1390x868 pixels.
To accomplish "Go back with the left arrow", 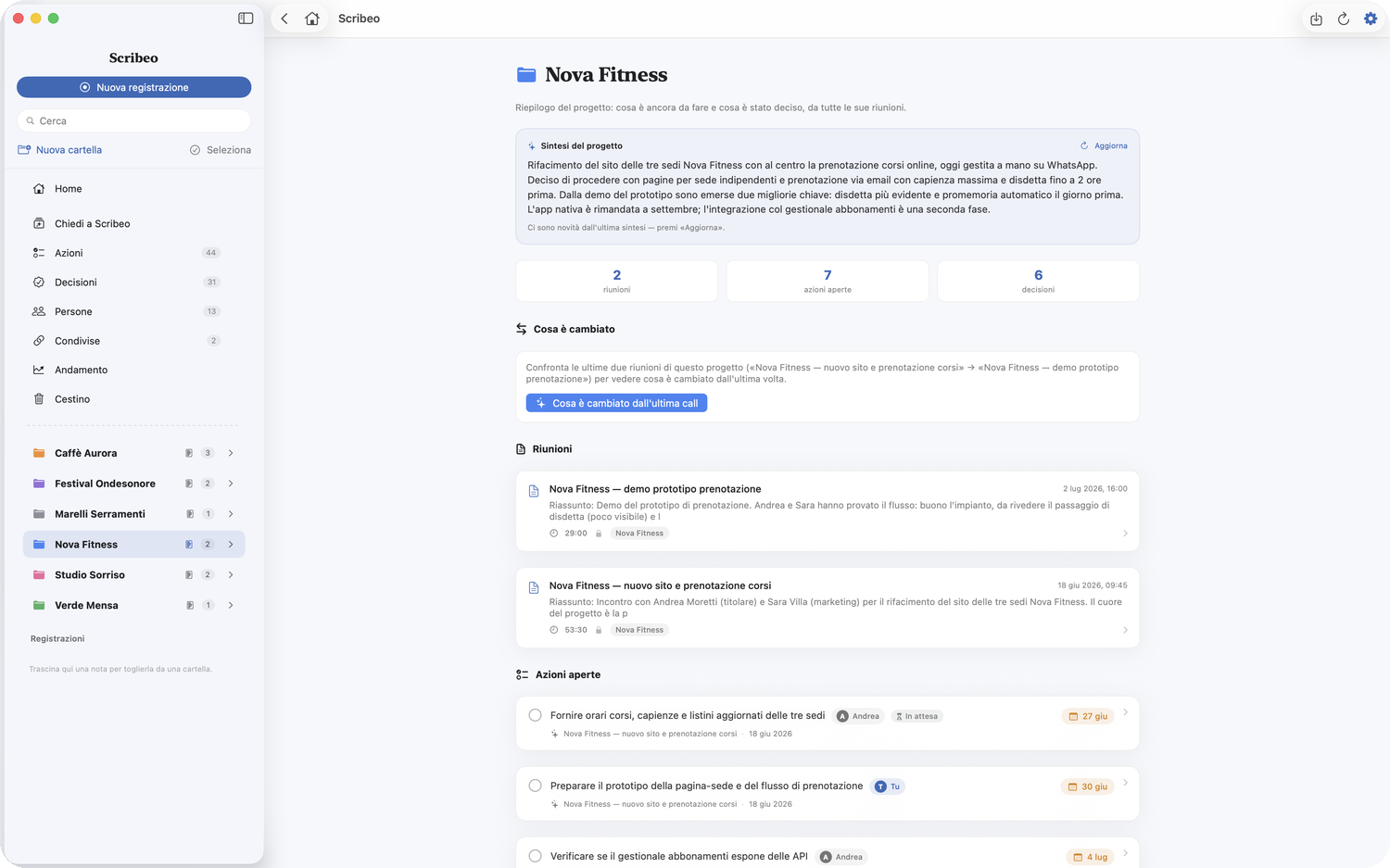I will coord(284,19).
